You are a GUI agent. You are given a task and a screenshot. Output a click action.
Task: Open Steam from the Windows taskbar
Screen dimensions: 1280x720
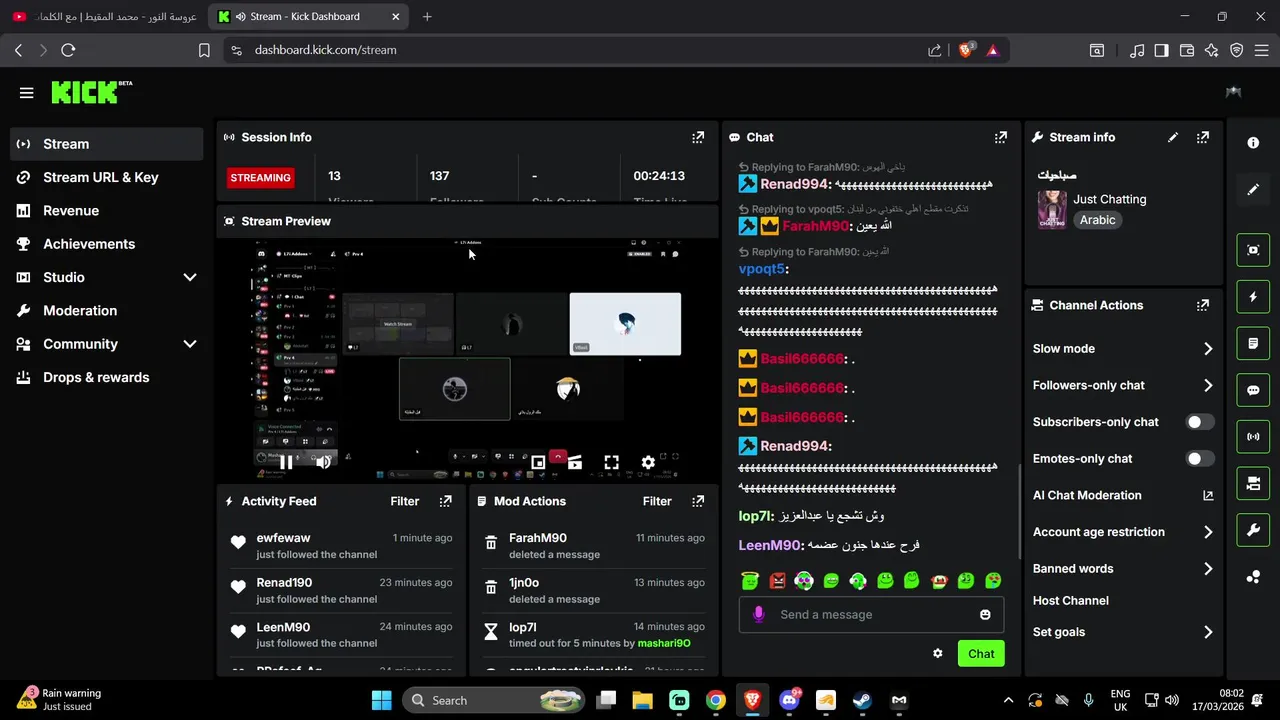862,700
